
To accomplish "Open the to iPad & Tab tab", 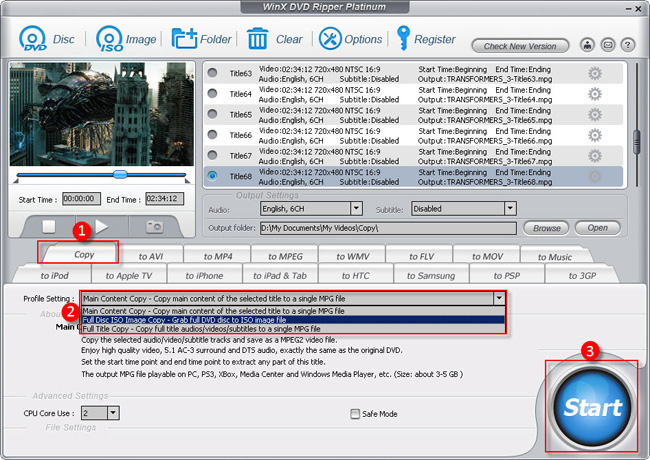I will [280, 275].
